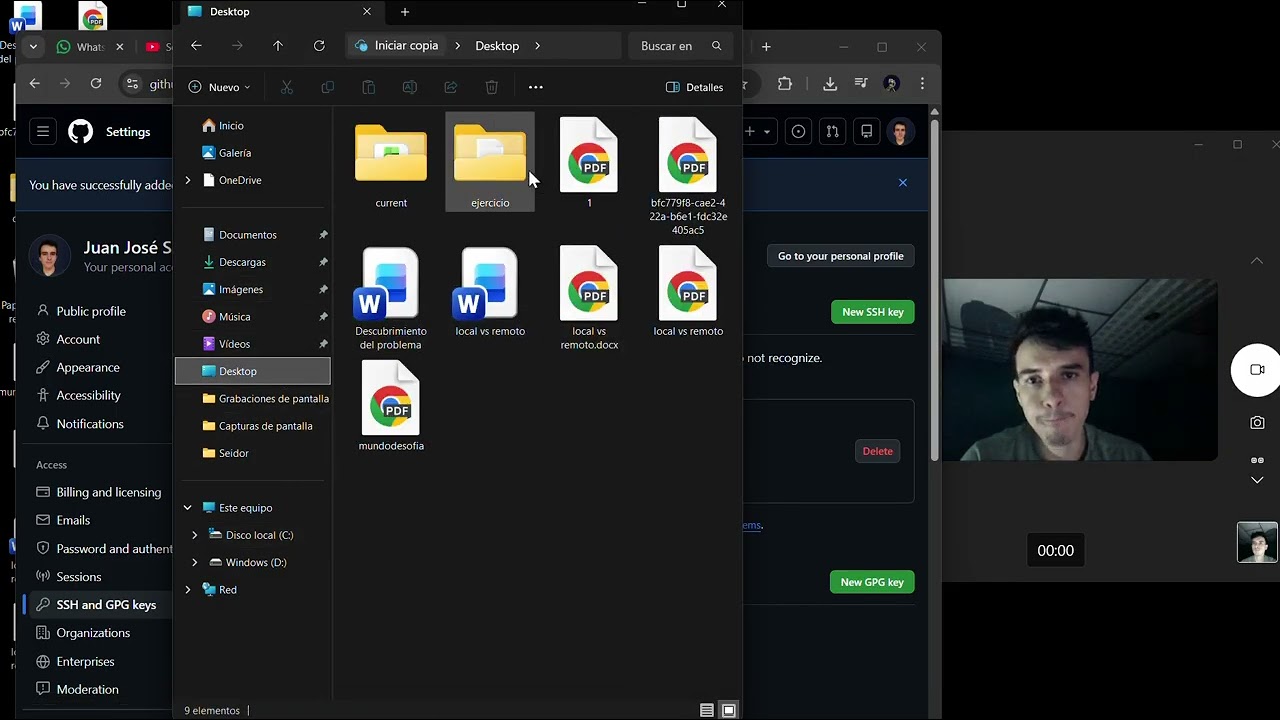Screen dimensions: 1280x720
Task: Open Notifications in GitHub settings
Action: pyautogui.click(x=90, y=424)
